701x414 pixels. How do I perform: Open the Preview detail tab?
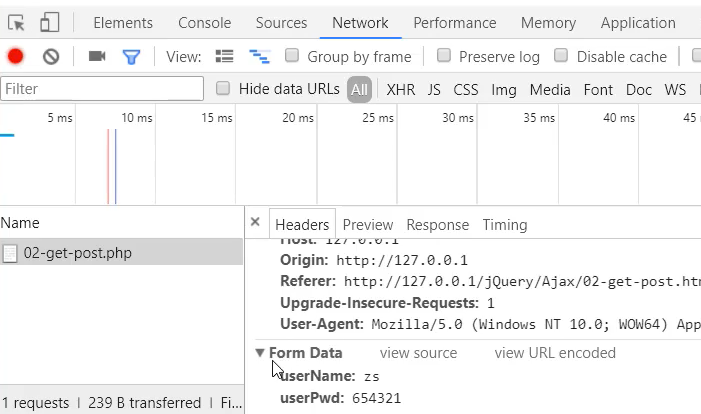pos(368,224)
